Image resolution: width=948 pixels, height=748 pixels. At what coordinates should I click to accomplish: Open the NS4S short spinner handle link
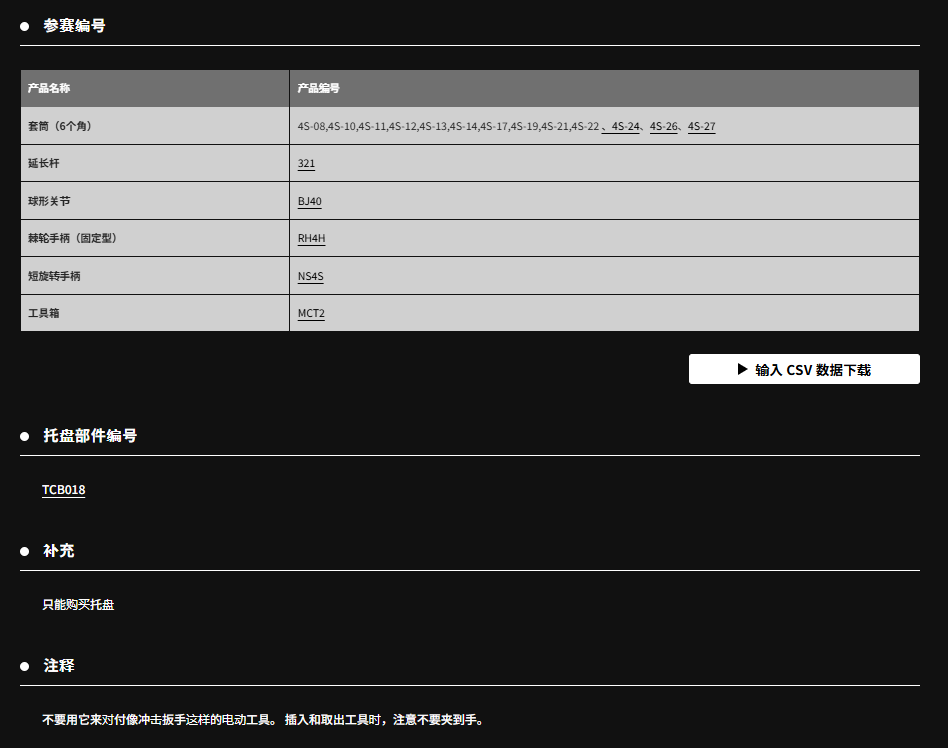[x=311, y=276]
